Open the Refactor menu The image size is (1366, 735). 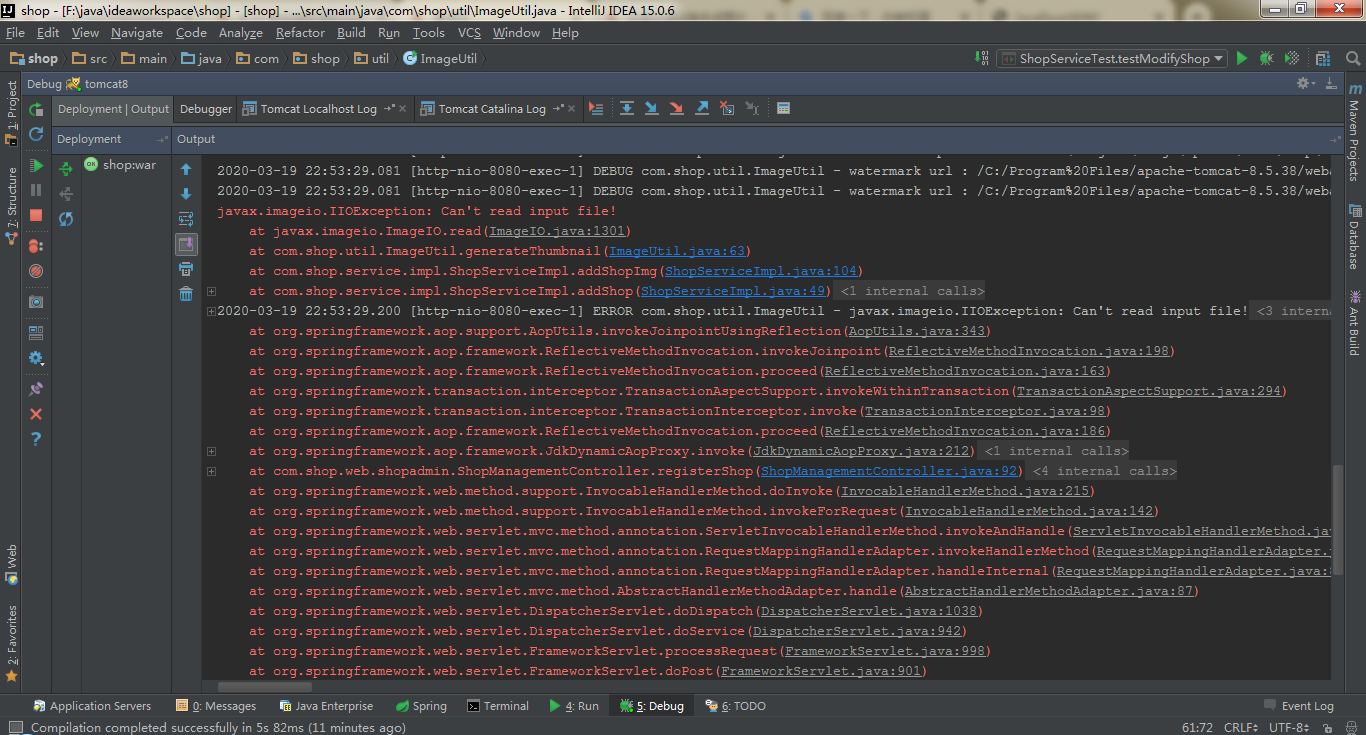(300, 33)
